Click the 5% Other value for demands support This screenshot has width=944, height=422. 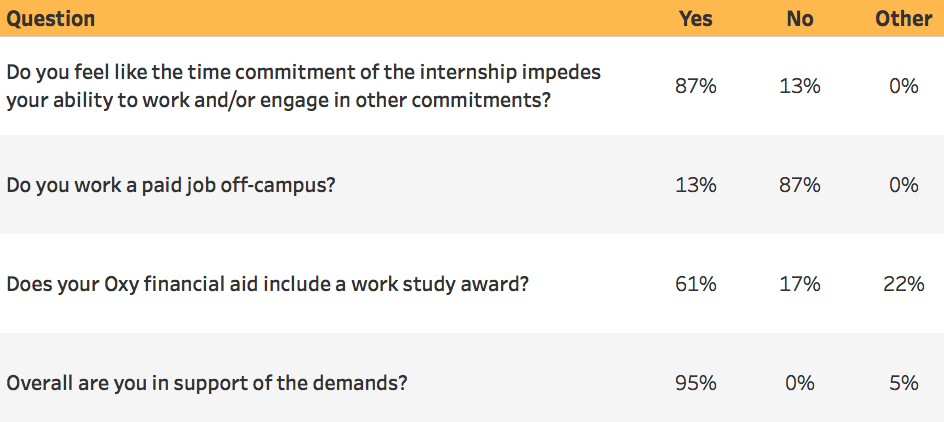(903, 383)
